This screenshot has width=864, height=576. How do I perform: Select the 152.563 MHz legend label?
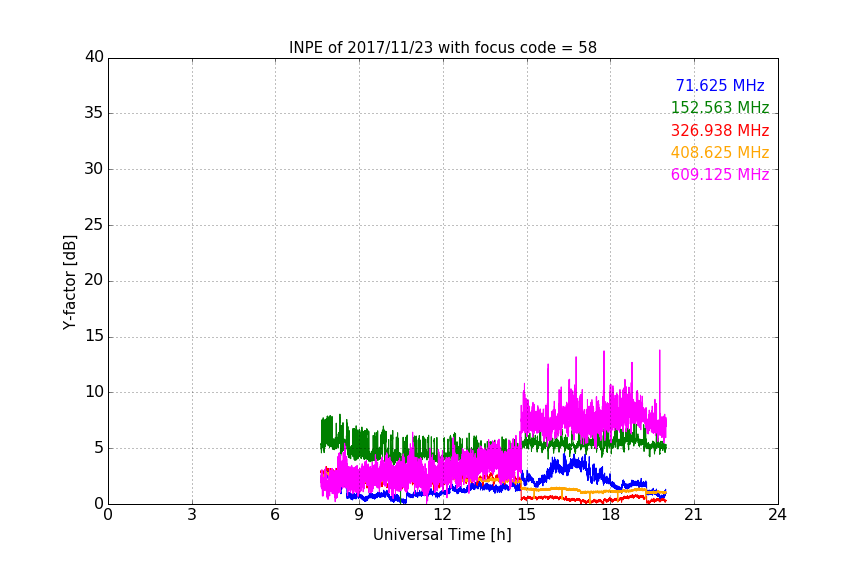[x=720, y=108]
